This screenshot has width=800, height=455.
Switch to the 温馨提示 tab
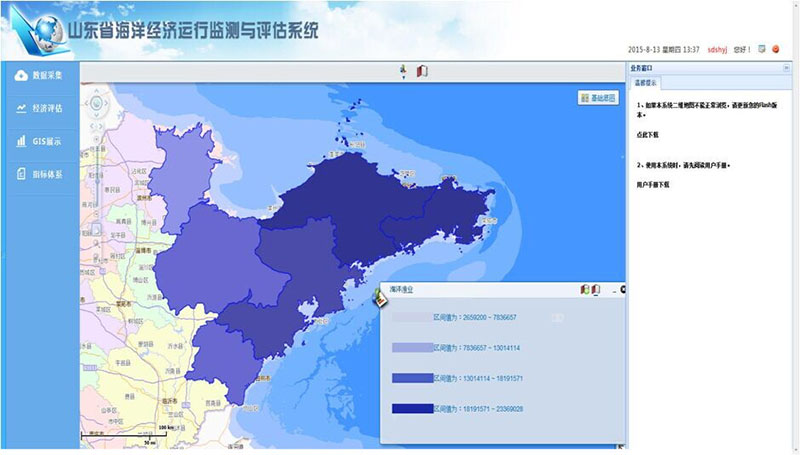[x=645, y=83]
